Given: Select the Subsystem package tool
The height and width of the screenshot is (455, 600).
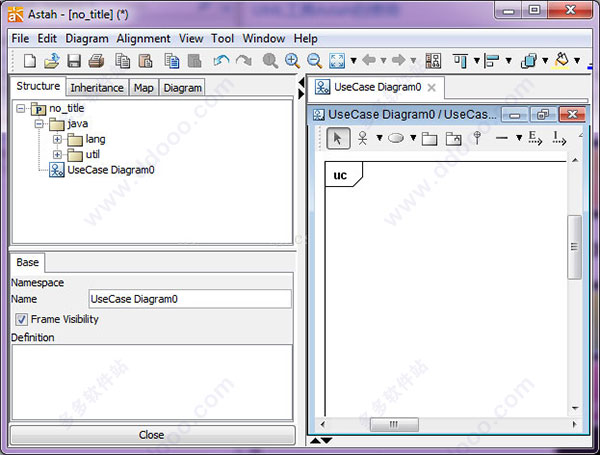Looking at the screenshot, I should tap(453, 139).
